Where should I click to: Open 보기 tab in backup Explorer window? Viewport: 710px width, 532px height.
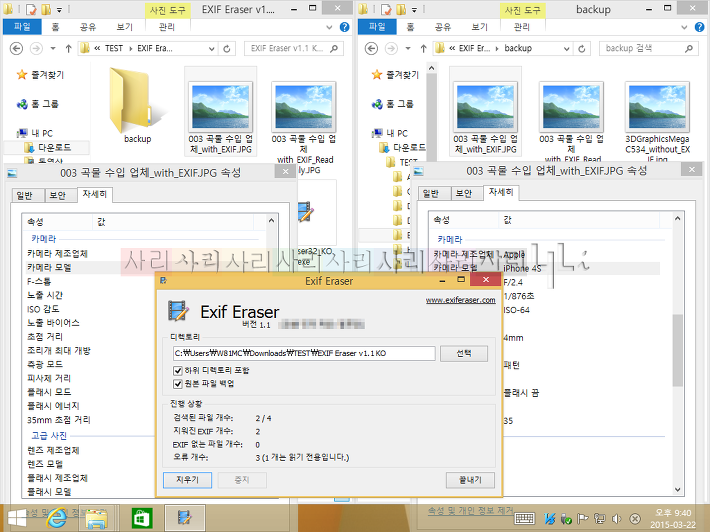click(x=480, y=27)
